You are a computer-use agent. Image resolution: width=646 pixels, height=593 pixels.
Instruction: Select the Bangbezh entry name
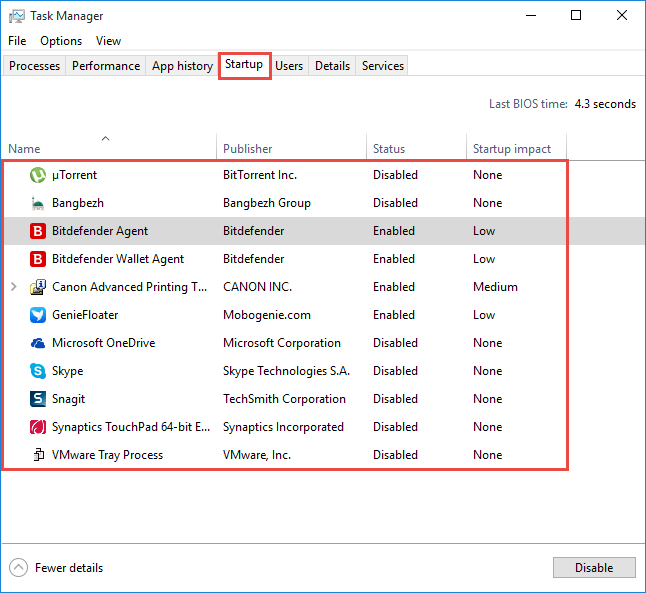(x=78, y=203)
